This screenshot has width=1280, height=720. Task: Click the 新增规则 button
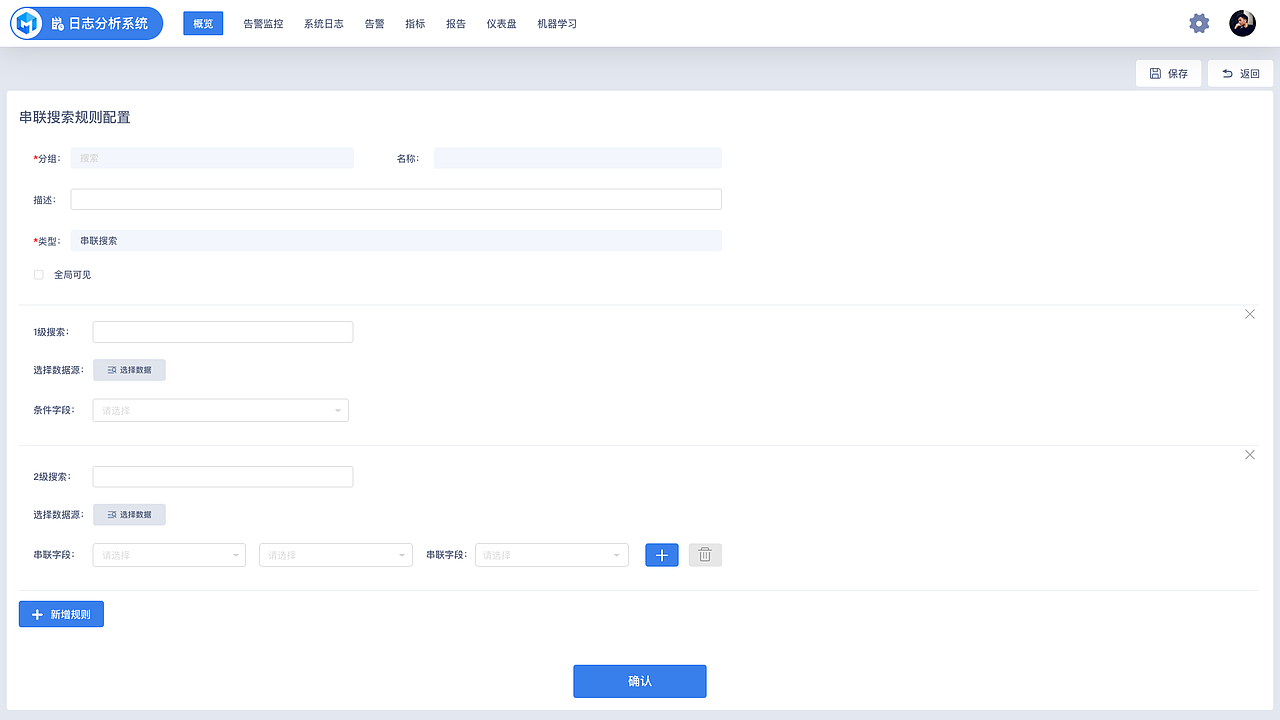[61, 614]
